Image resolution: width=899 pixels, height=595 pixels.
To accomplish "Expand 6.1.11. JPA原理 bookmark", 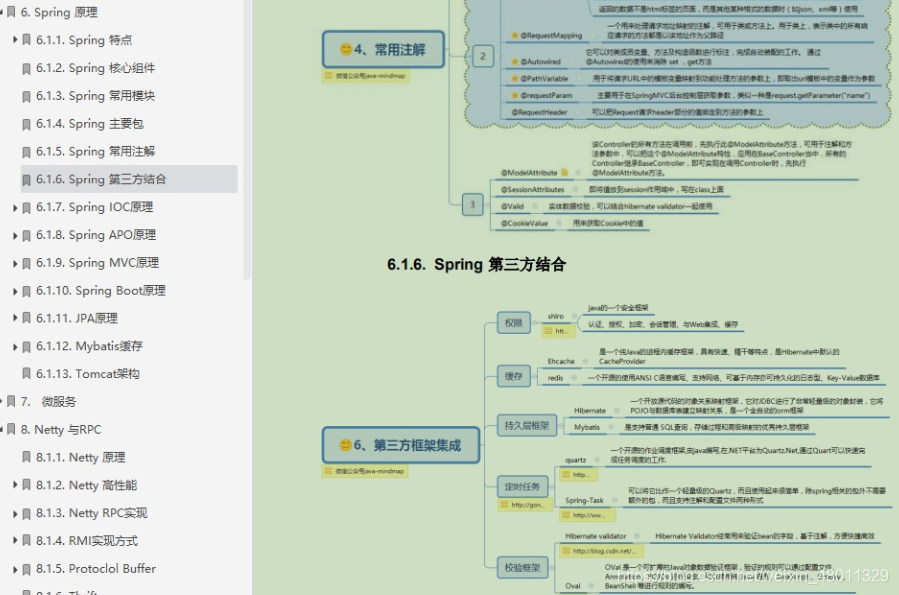I will coord(15,318).
